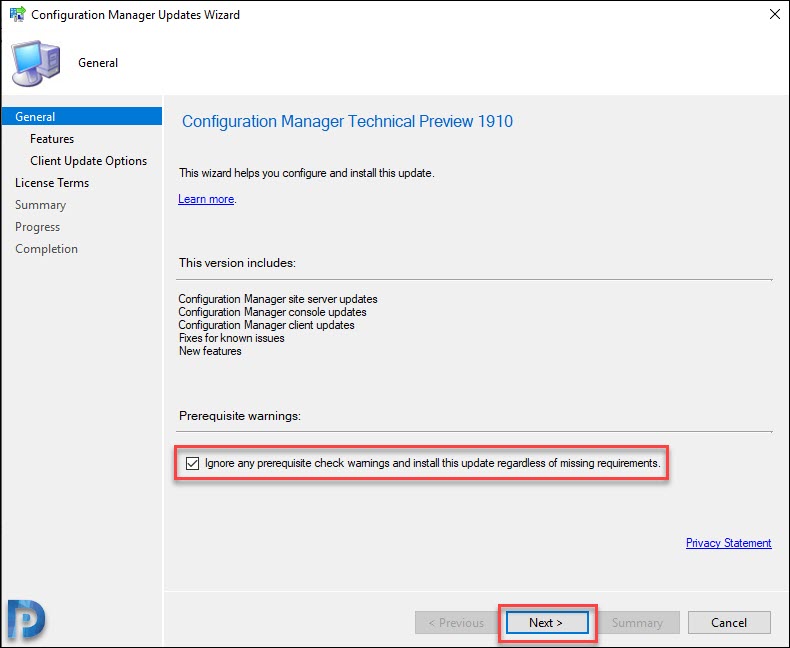This screenshot has width=790, height=648.
Task: Toggle the ignore prerequisite warnings checkbox
Action: (x=192, y=463)
